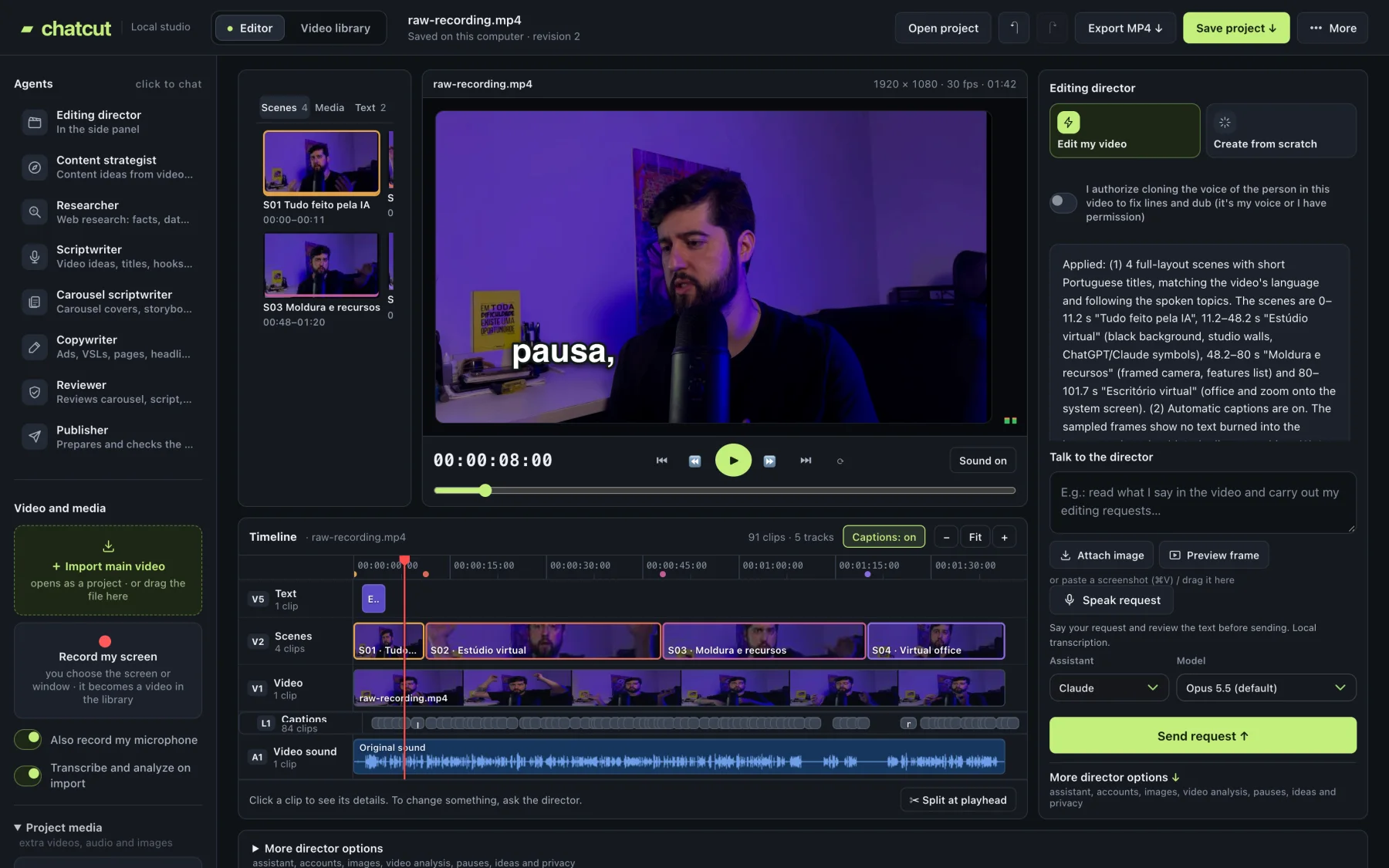Click the redo arrow icon in header
This screenshot has width=1389, height=868.
pos(1052,28)
